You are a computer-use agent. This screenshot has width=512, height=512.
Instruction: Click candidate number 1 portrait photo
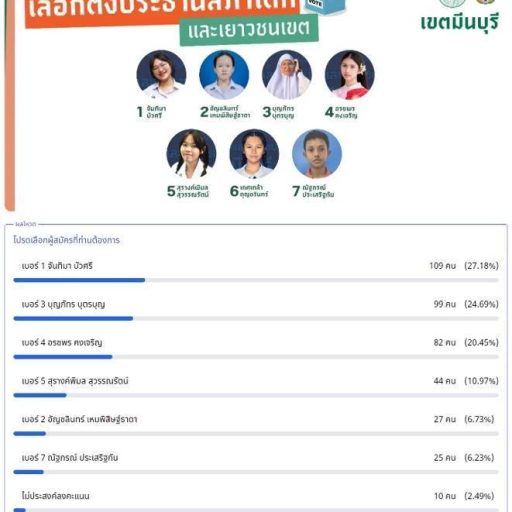161,75
